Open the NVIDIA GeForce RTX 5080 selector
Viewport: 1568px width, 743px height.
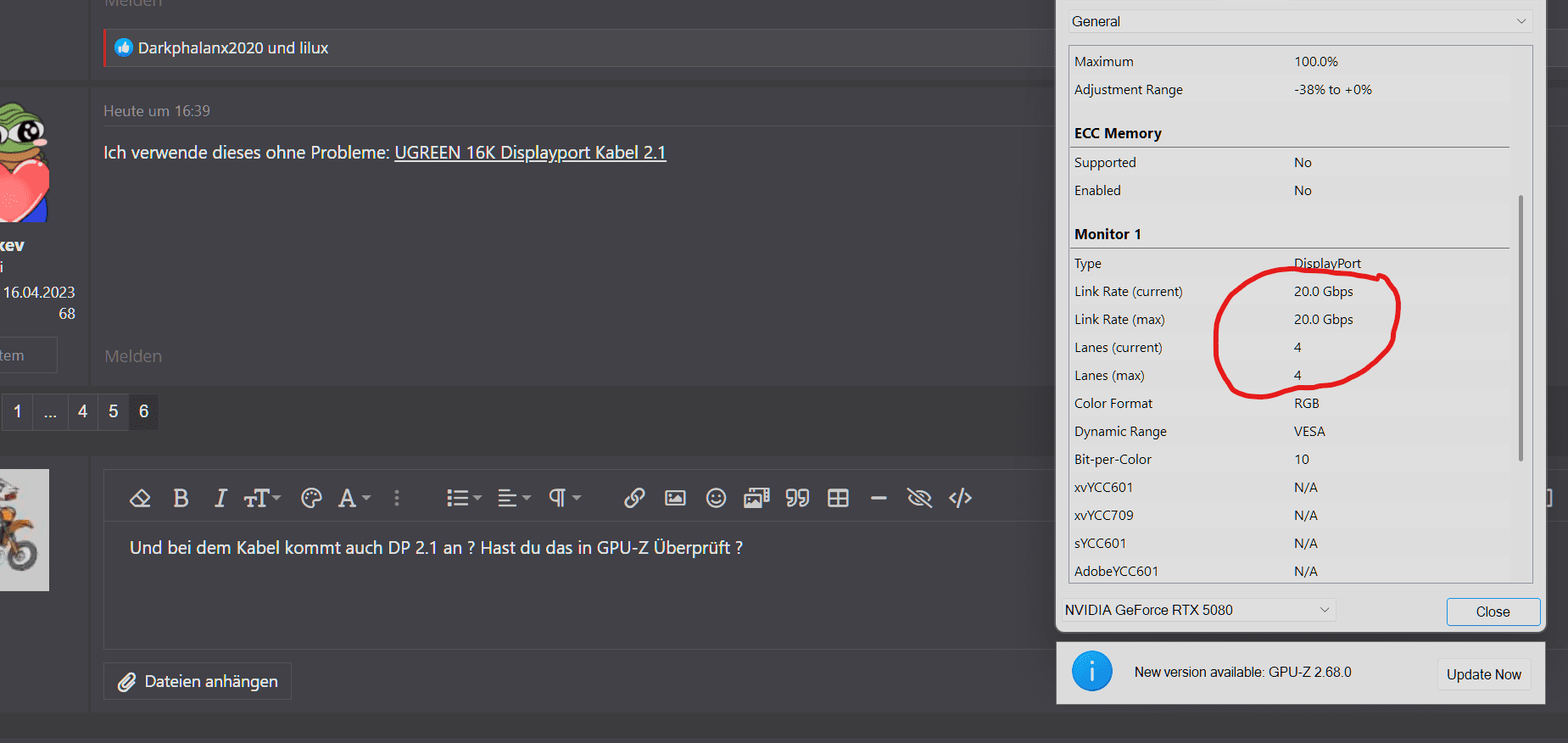[1197, 610]
